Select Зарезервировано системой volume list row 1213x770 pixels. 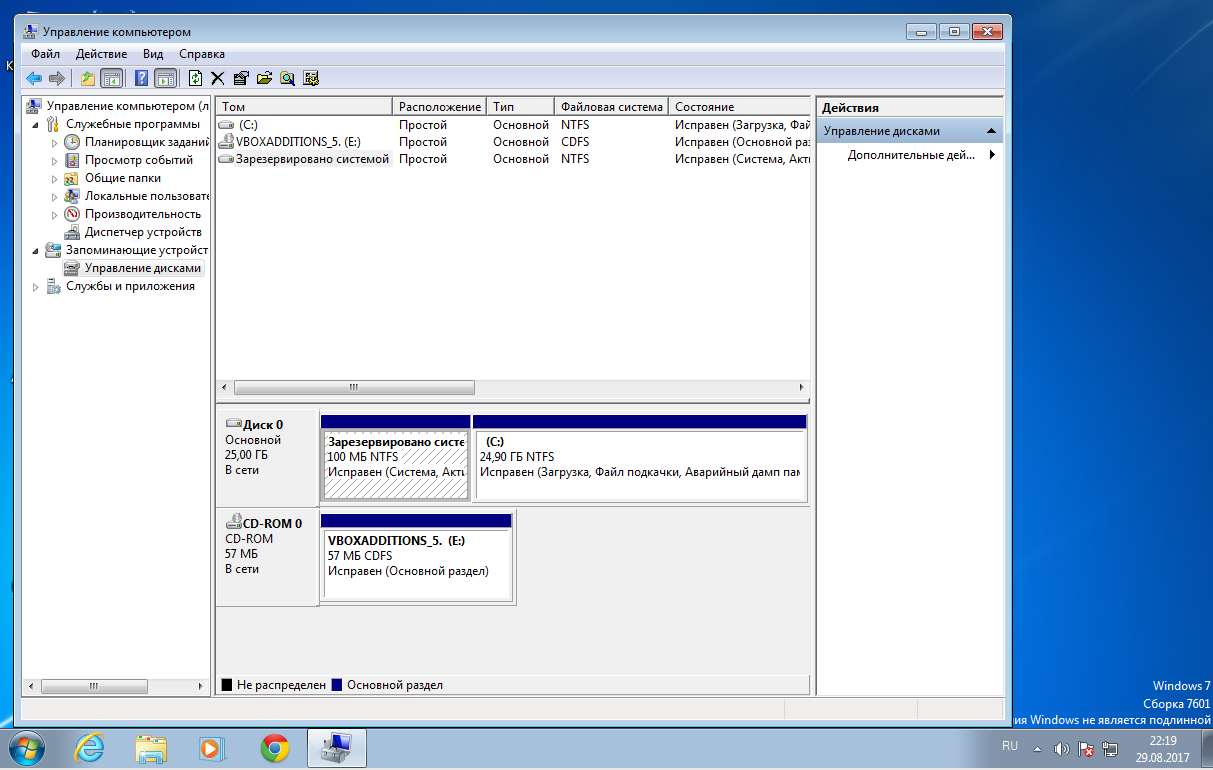coord(512,159)
